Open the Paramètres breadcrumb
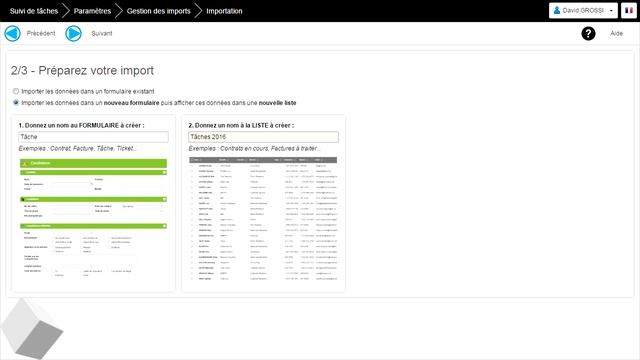The height and width of the screenshot is (360, 640). point(92,11)
